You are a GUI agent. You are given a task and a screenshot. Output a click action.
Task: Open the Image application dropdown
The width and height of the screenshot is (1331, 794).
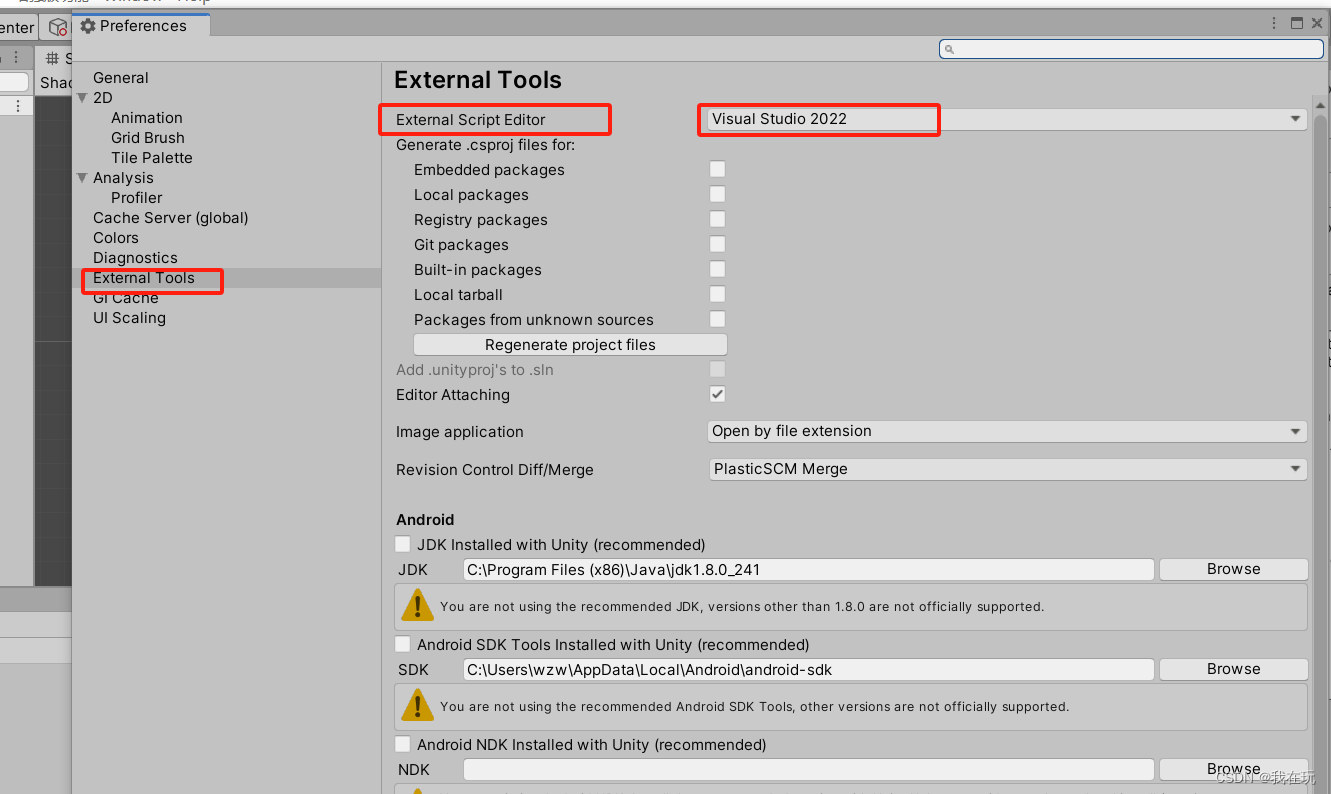tap(1006, 431)
